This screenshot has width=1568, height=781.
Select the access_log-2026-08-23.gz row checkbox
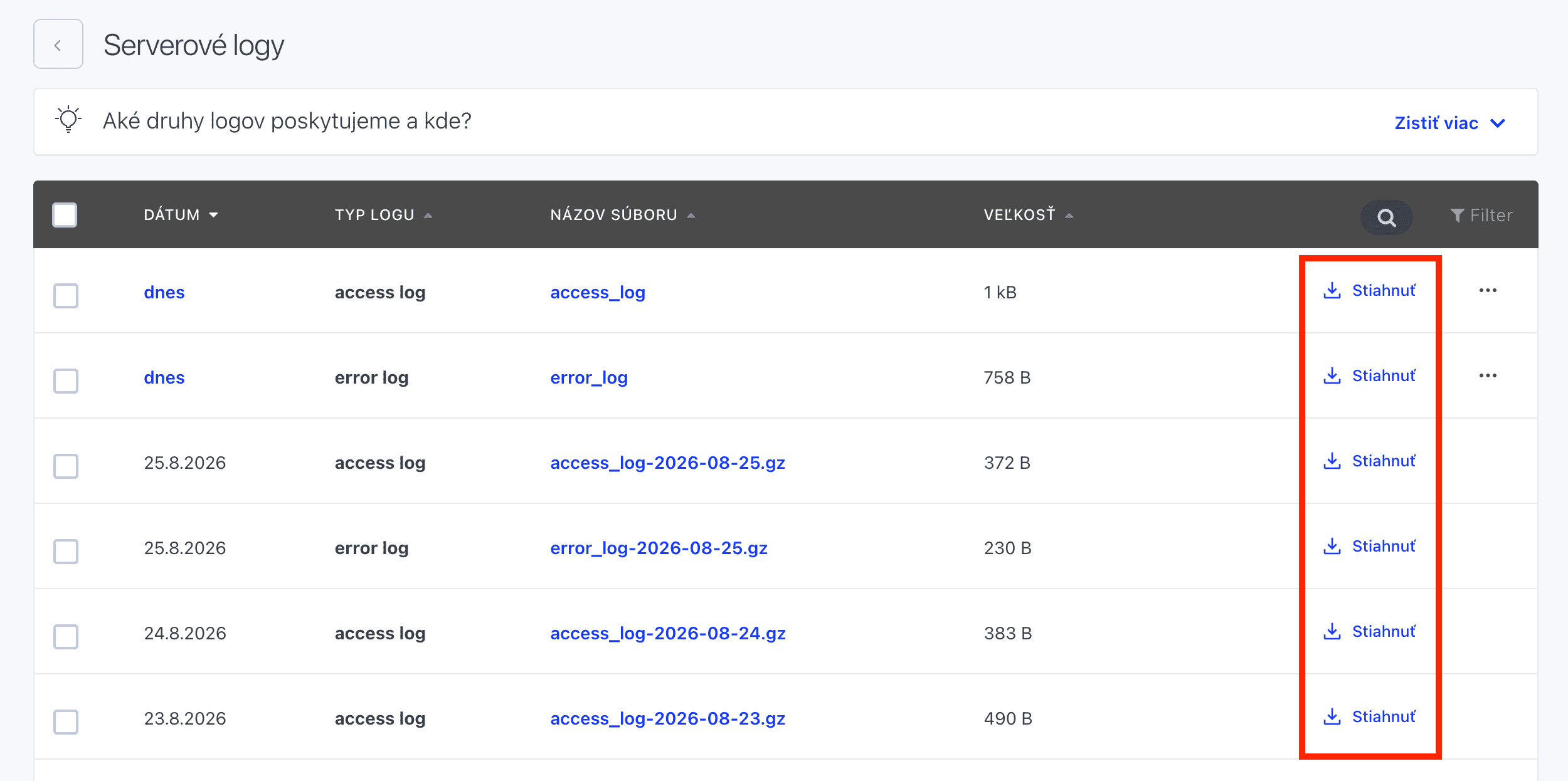(x=66, y=721)
